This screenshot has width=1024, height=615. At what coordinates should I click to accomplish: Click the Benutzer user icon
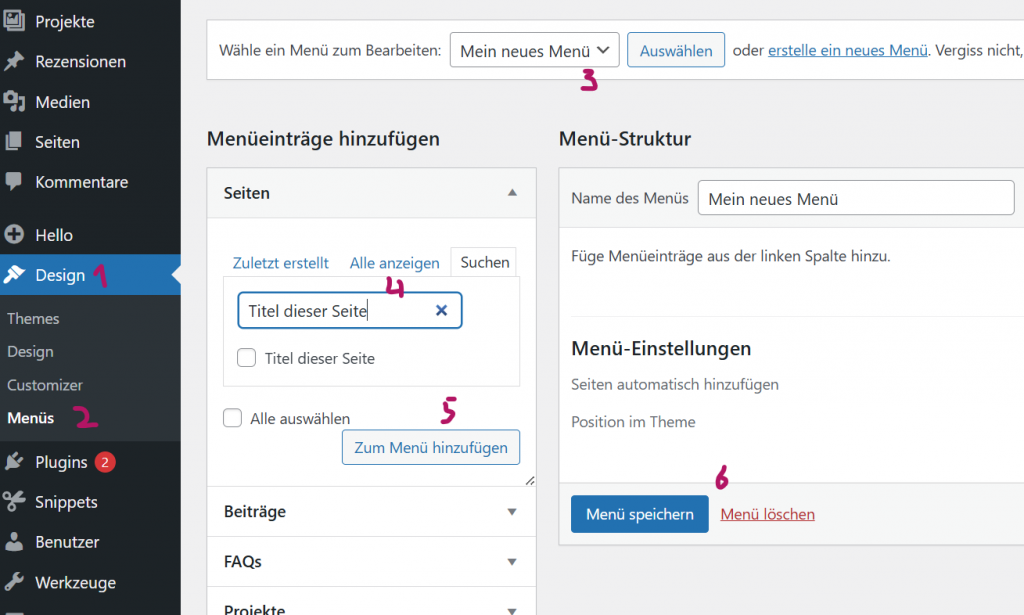coord(14,542)
